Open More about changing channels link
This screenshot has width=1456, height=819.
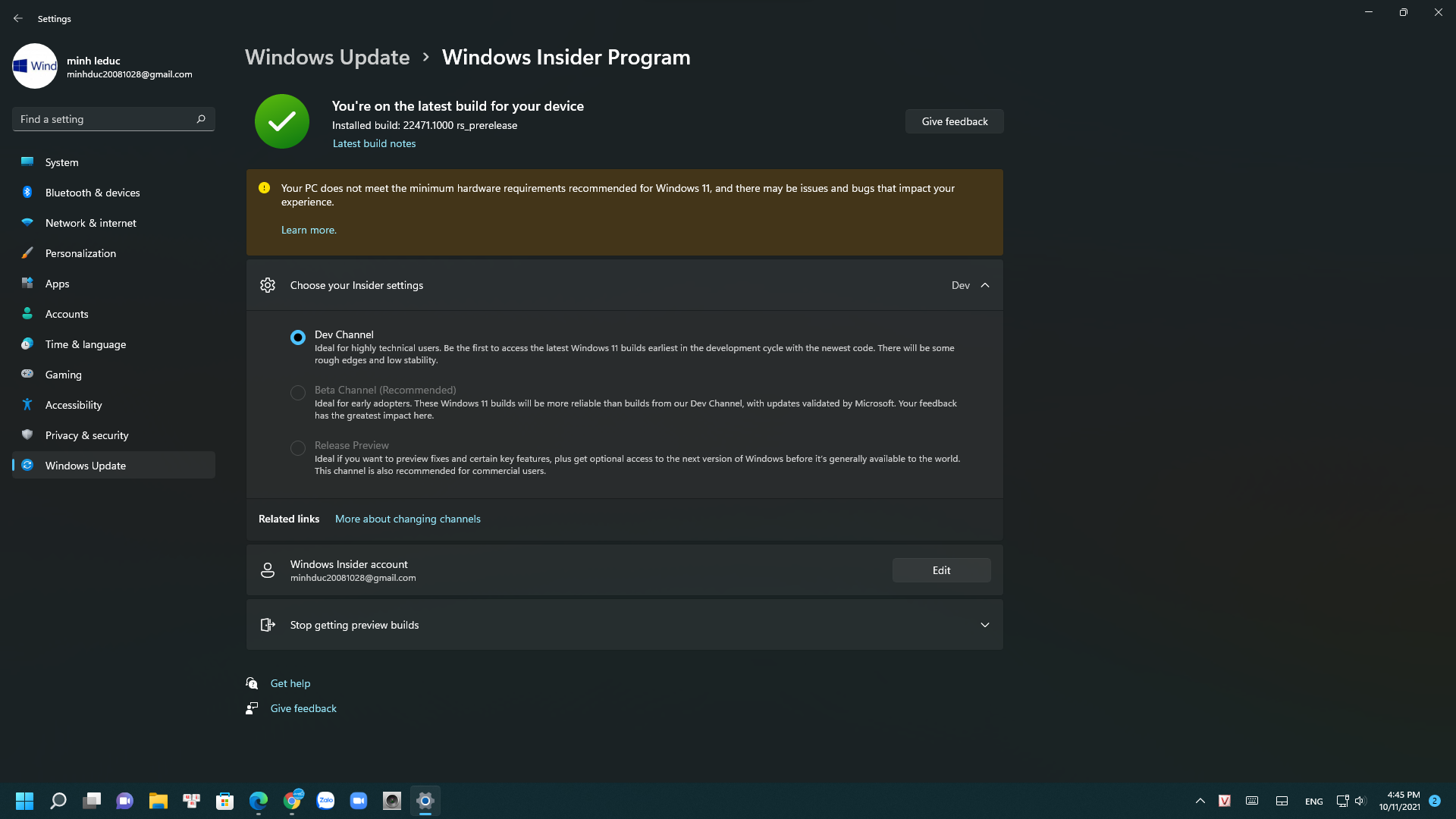(x=408, y=519)
